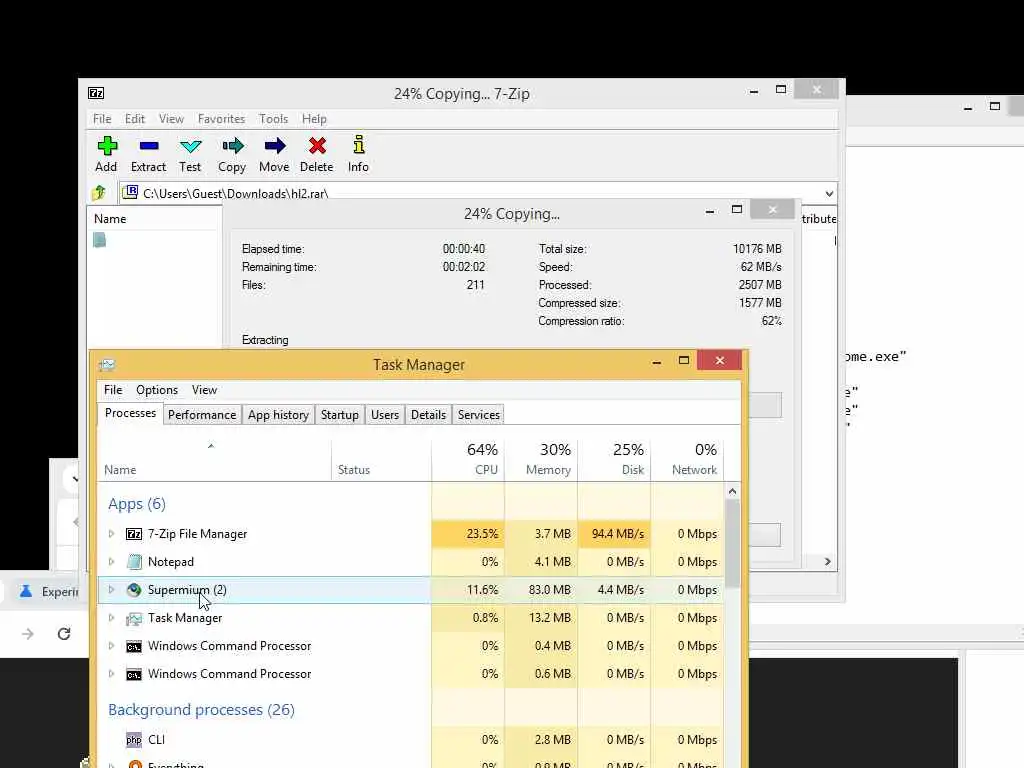Click the file item icon in 7-Zip list
This screenshot has height=768, width=1024.
pyautogui.click(x=99, y=240)
